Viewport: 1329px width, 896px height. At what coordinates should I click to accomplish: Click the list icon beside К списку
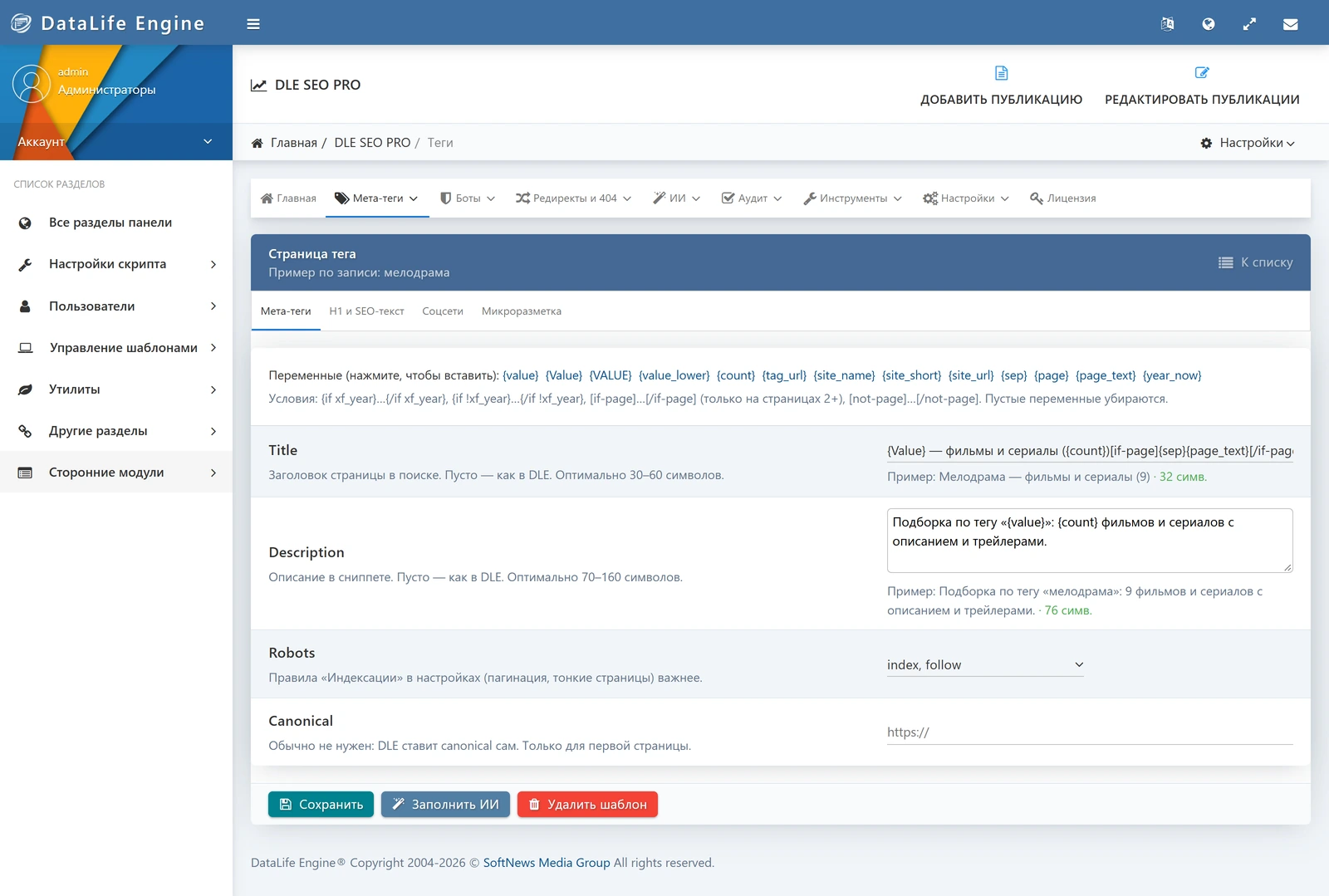click(x=1225, y=262)
